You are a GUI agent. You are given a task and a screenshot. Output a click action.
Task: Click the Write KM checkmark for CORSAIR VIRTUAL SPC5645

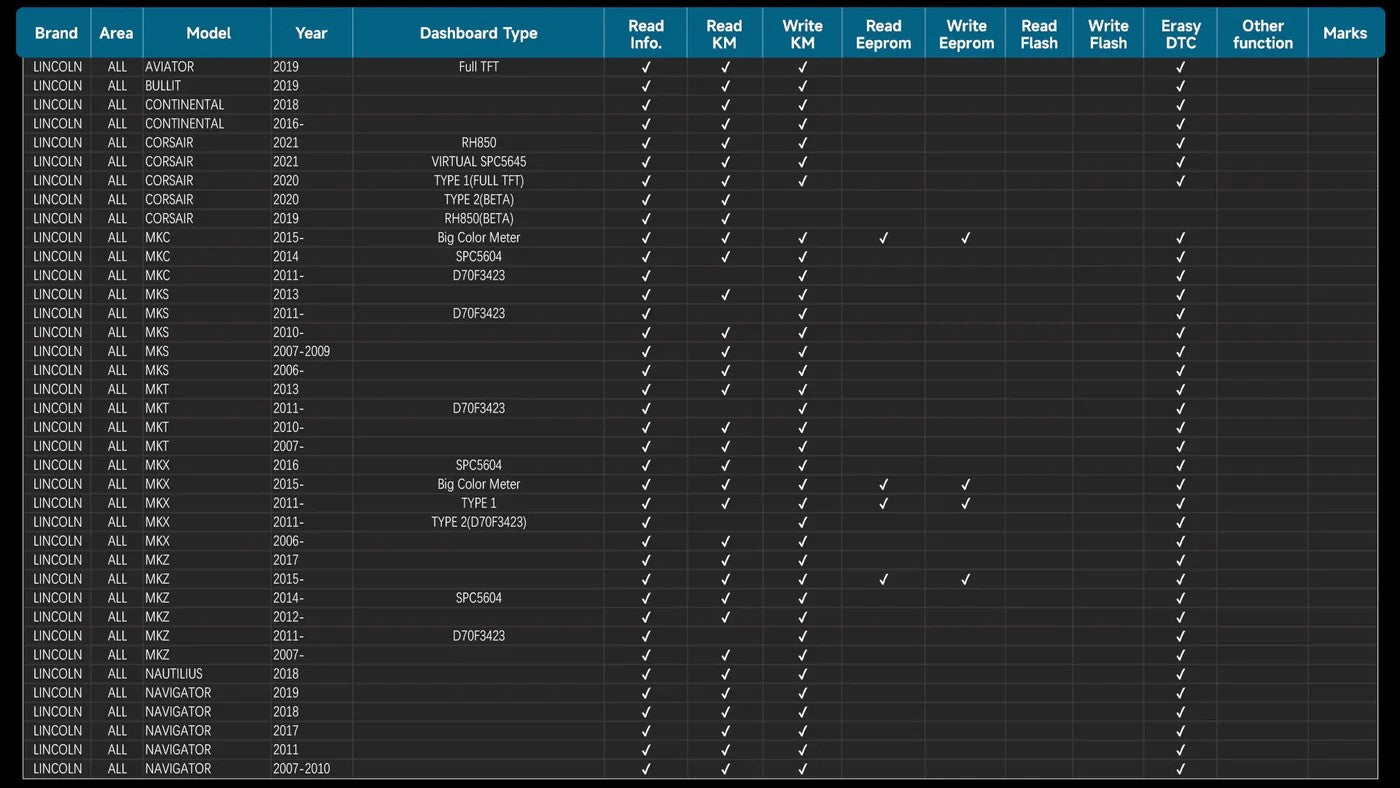(x=802, y=162)
